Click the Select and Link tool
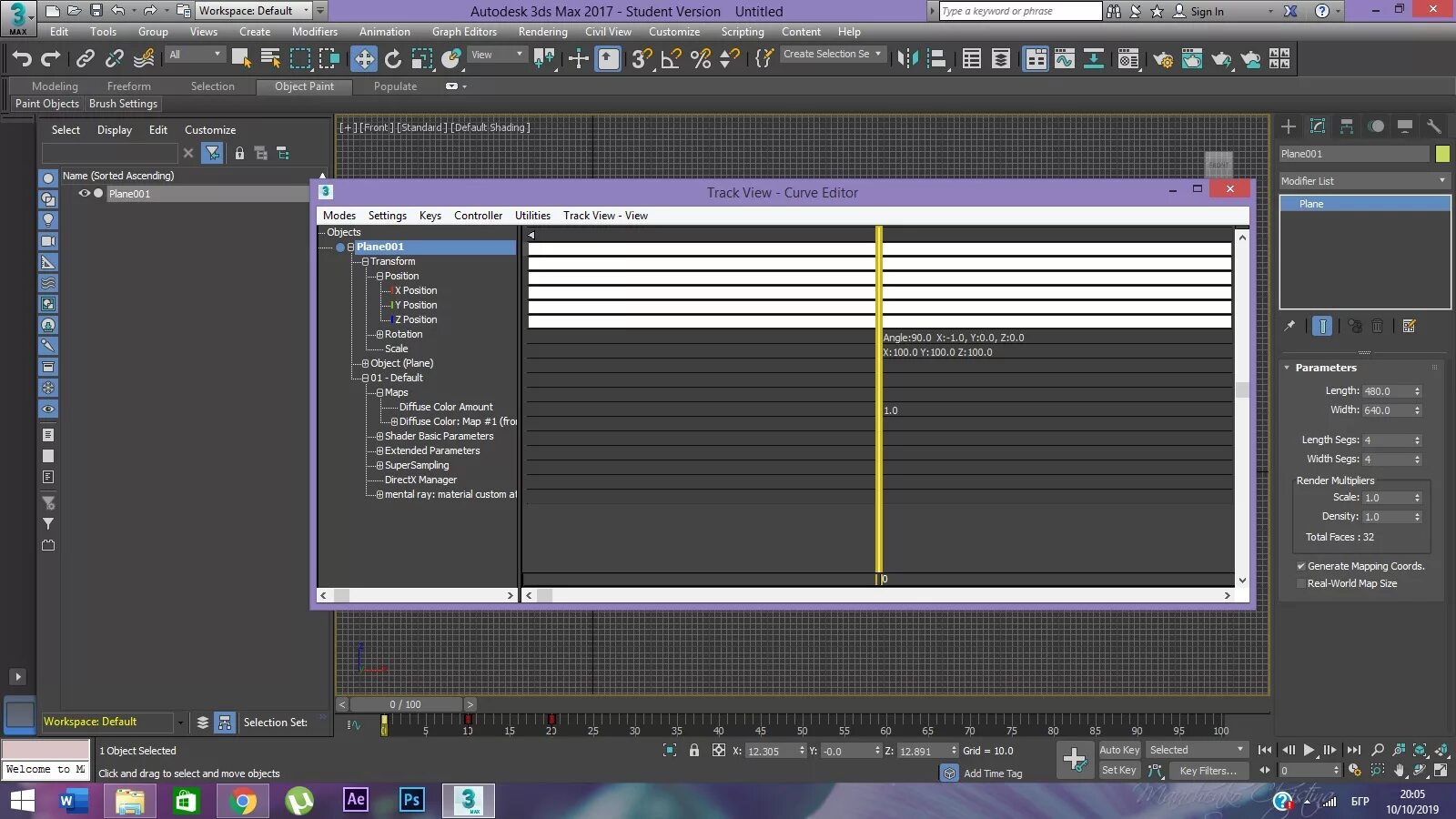 (x=86, y=59)
